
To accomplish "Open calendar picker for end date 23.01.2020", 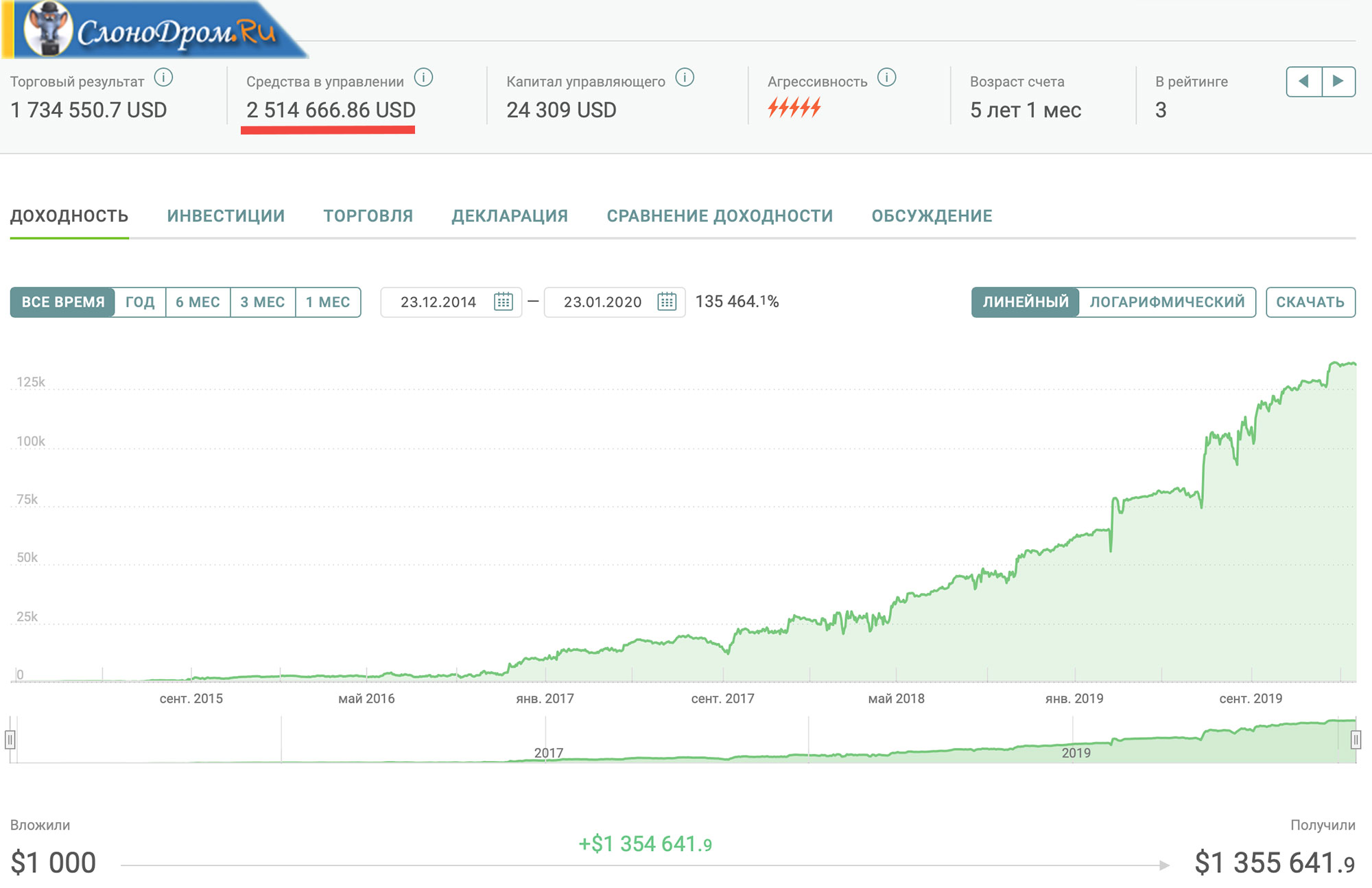I will tap(667, 302).
